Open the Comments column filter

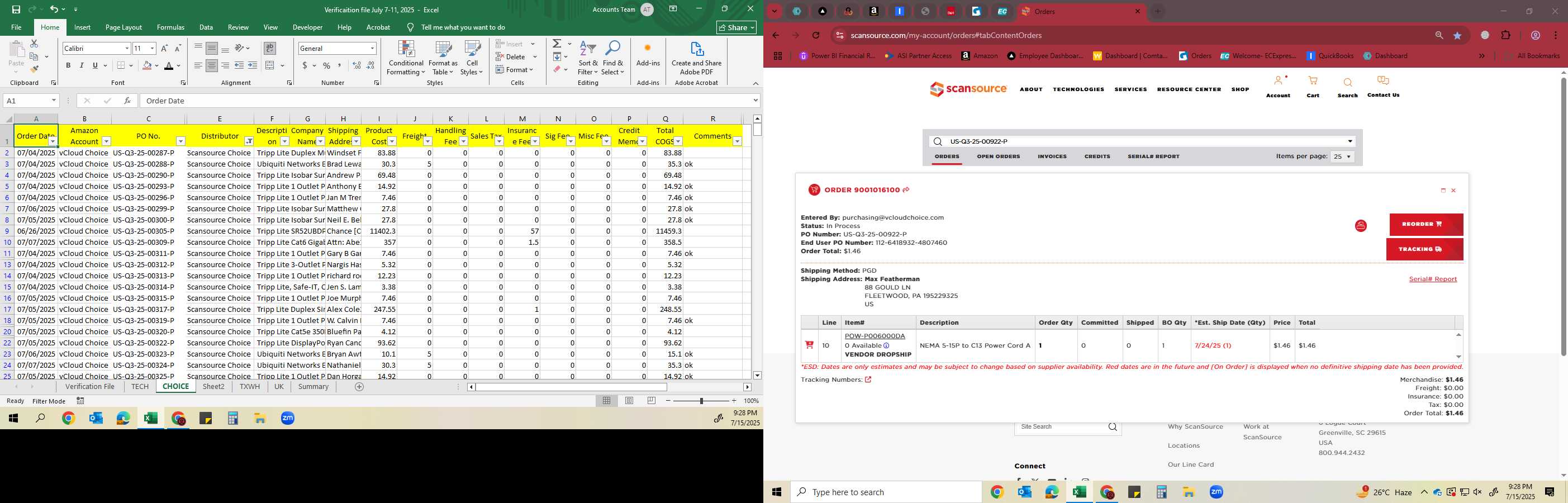click(x=737, y=141)
